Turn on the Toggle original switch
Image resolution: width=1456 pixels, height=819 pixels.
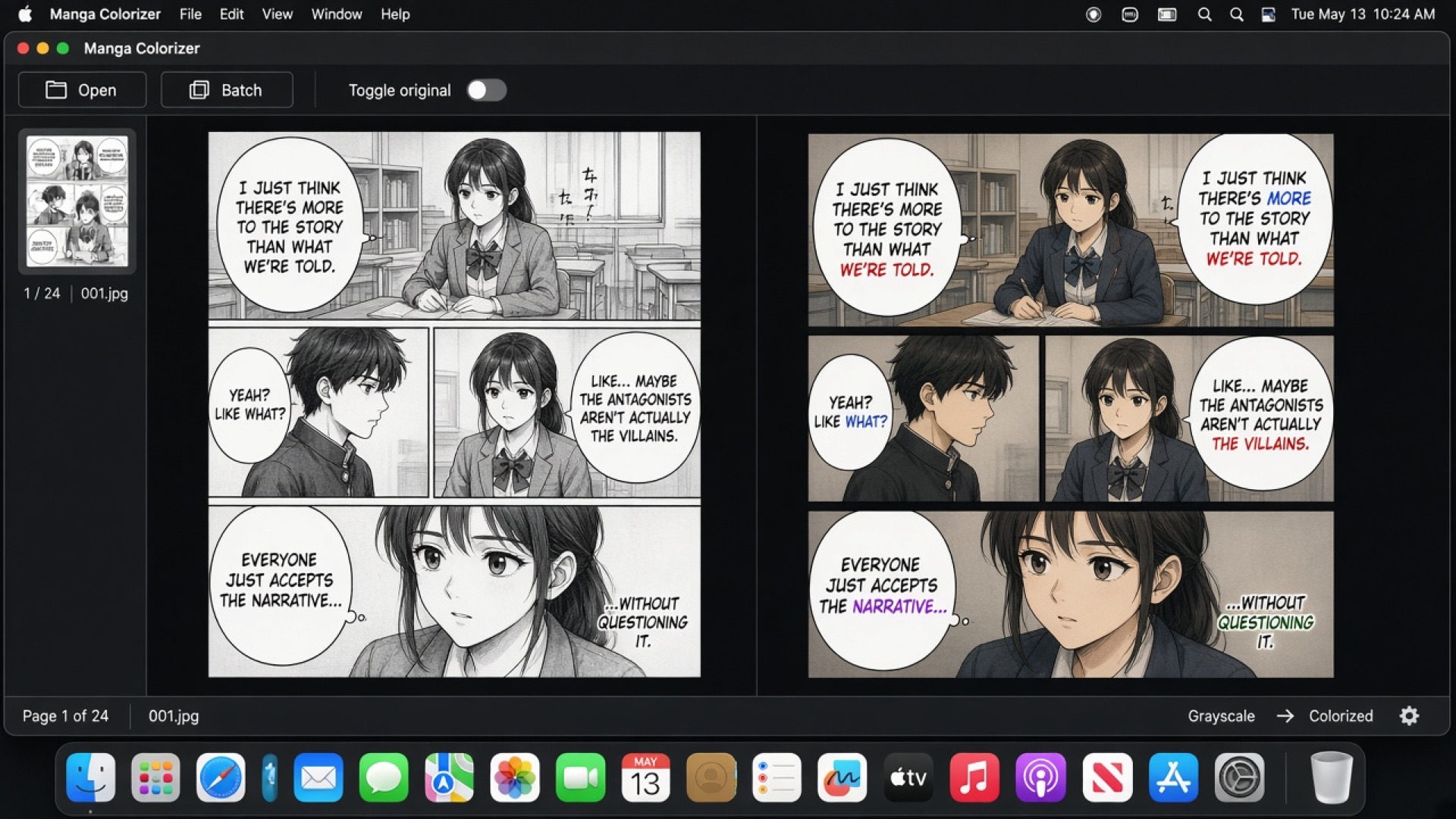(486, 90)
